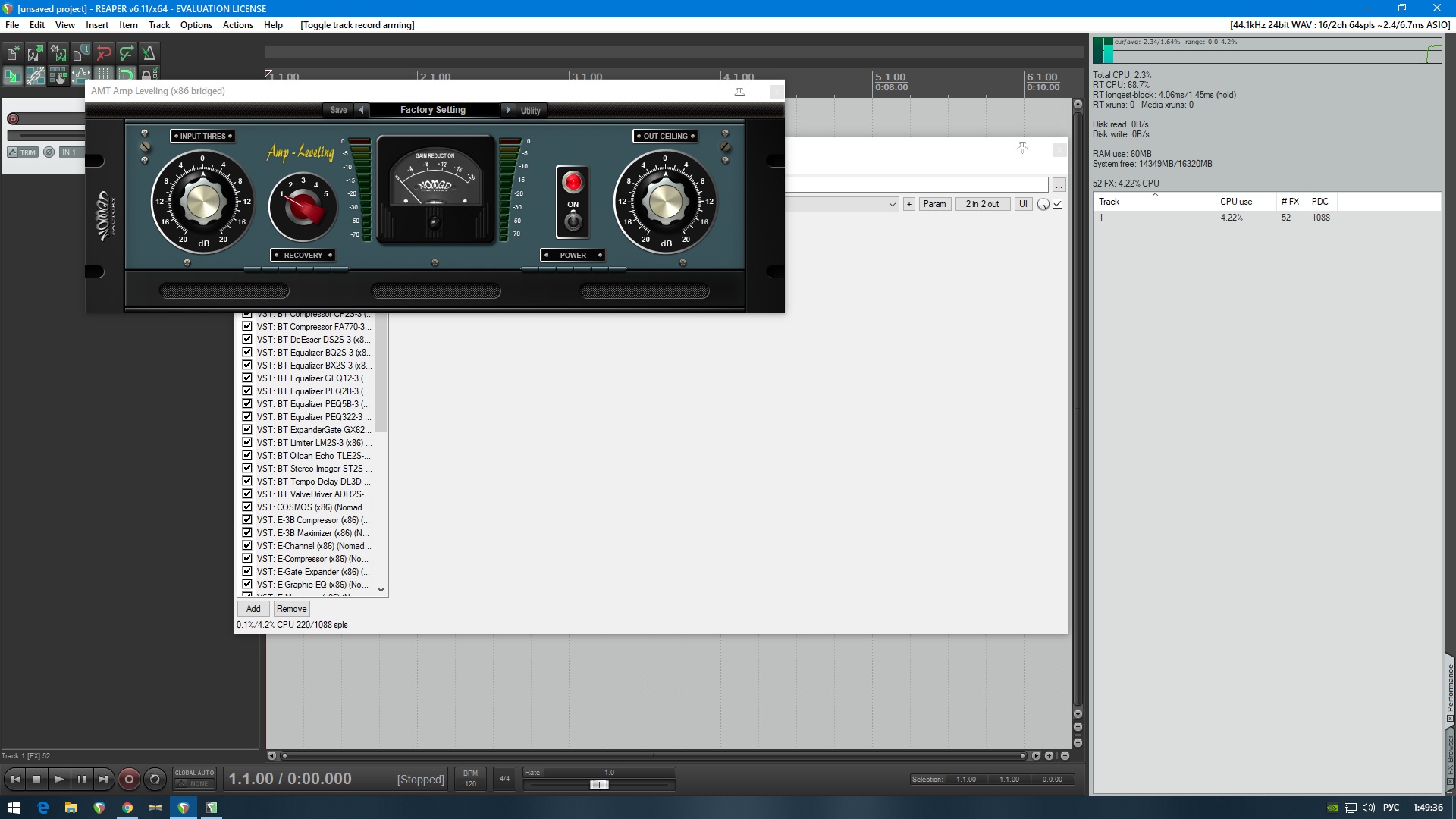Click the playback Rate slider handle

coord(599,785)
